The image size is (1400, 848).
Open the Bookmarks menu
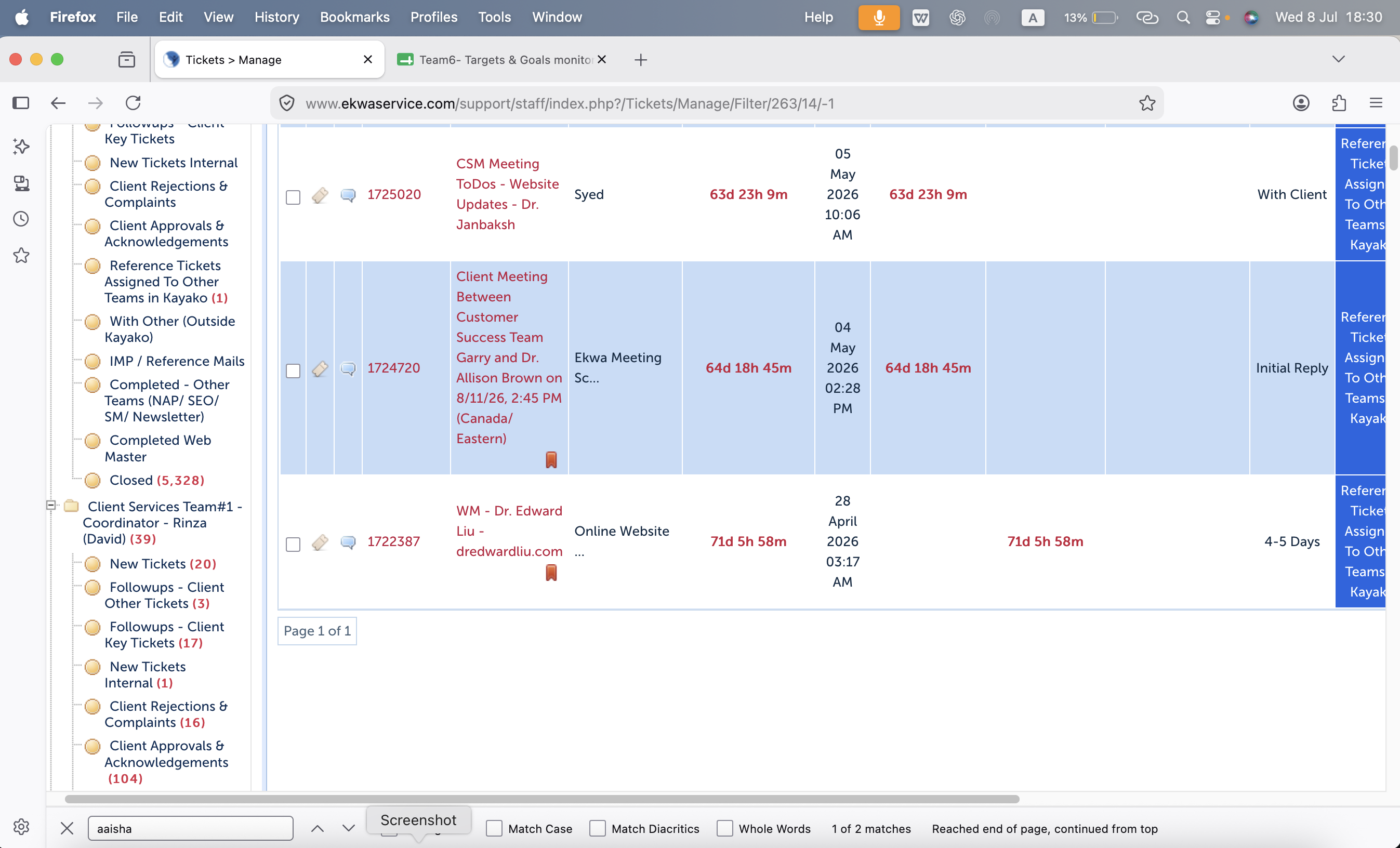354,17
